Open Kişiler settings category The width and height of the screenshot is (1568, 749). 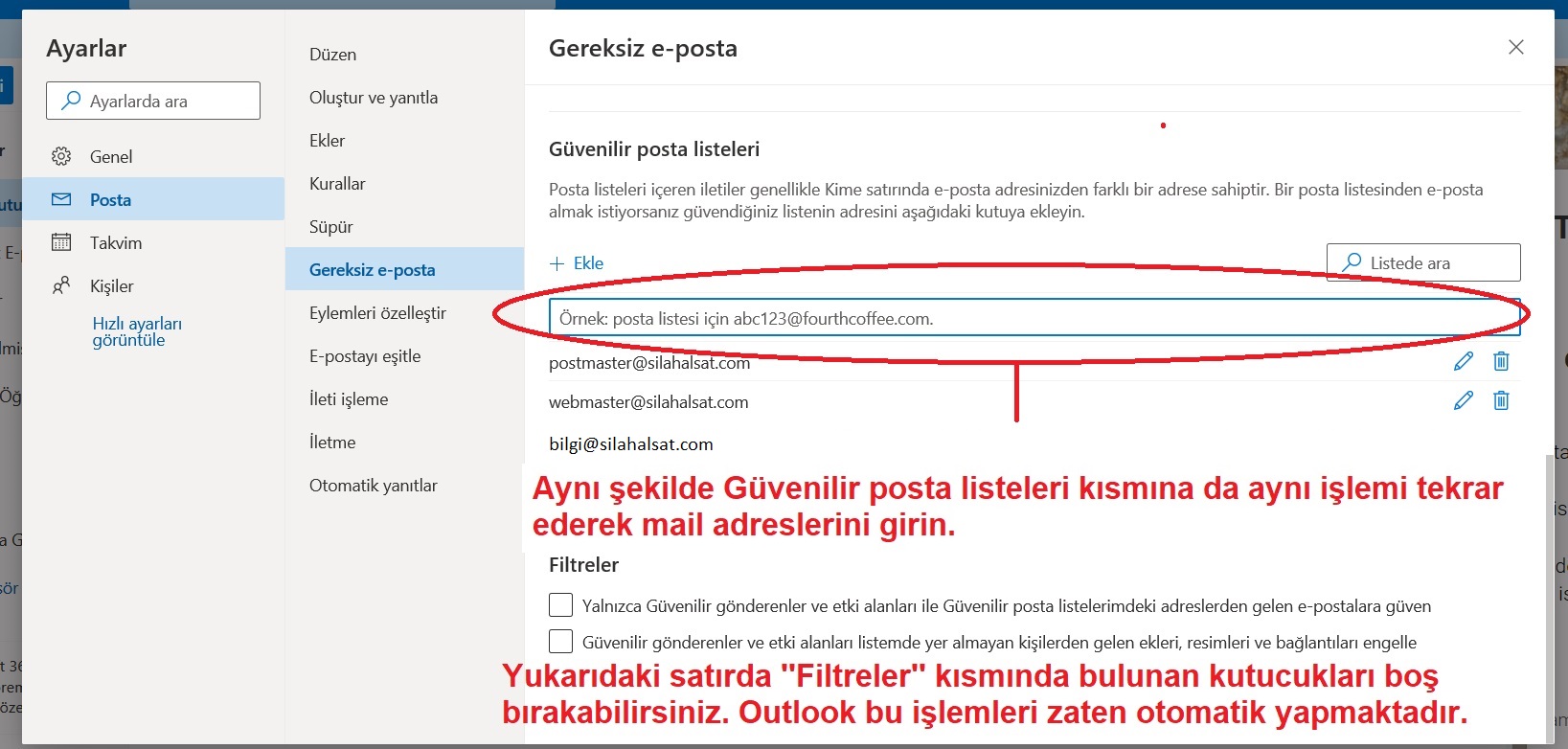pyautogui.click(x=111, y=286)
